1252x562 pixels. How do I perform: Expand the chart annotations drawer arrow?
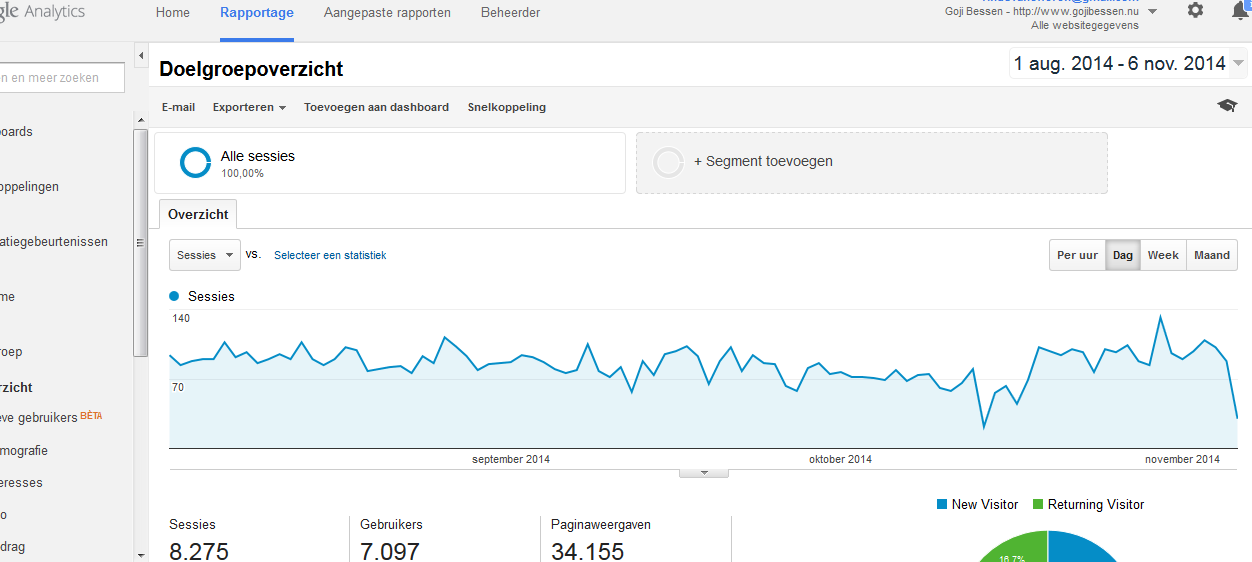tap(704, 472)
